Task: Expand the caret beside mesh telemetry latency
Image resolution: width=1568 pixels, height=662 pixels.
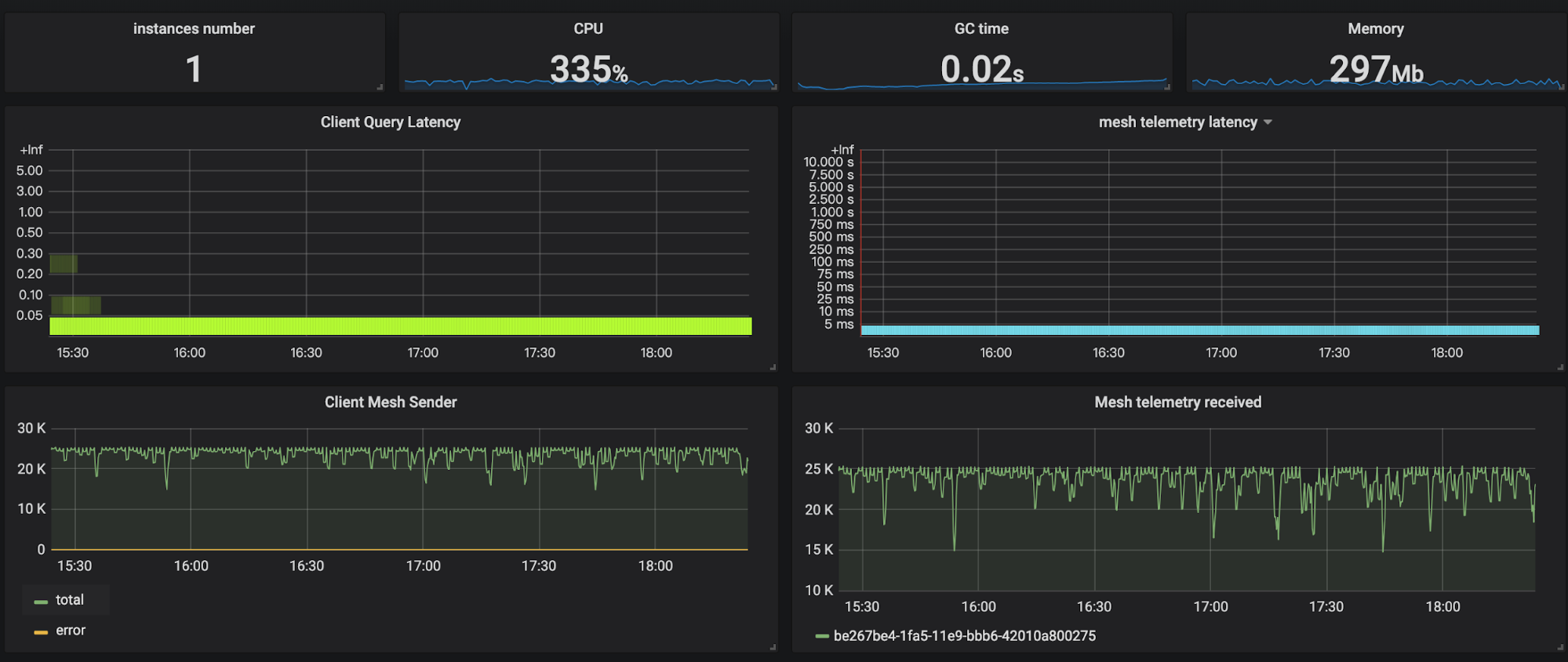Action: pos(1268,122)
